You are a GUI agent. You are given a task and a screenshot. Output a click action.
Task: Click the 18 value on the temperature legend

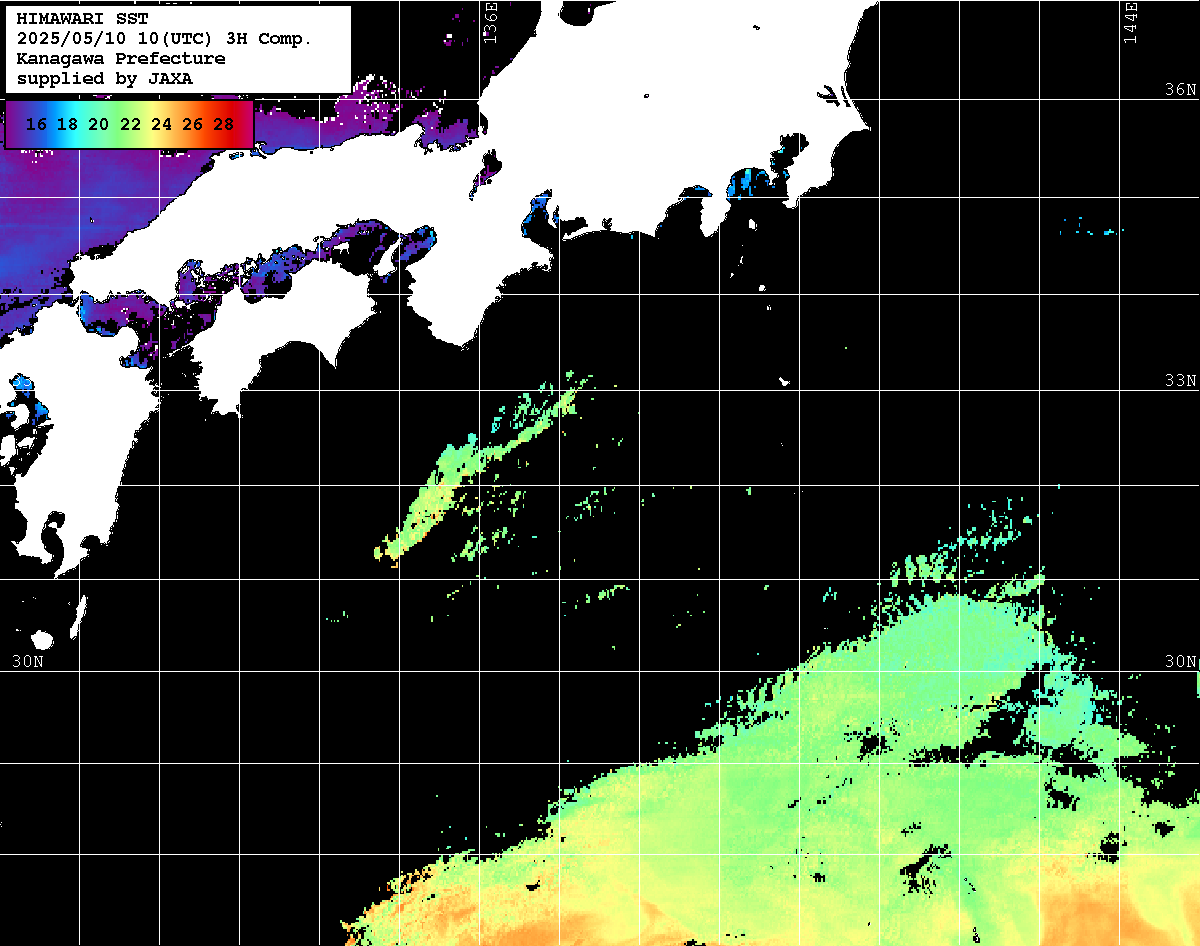pyautogui.click(x=67, y=125)
